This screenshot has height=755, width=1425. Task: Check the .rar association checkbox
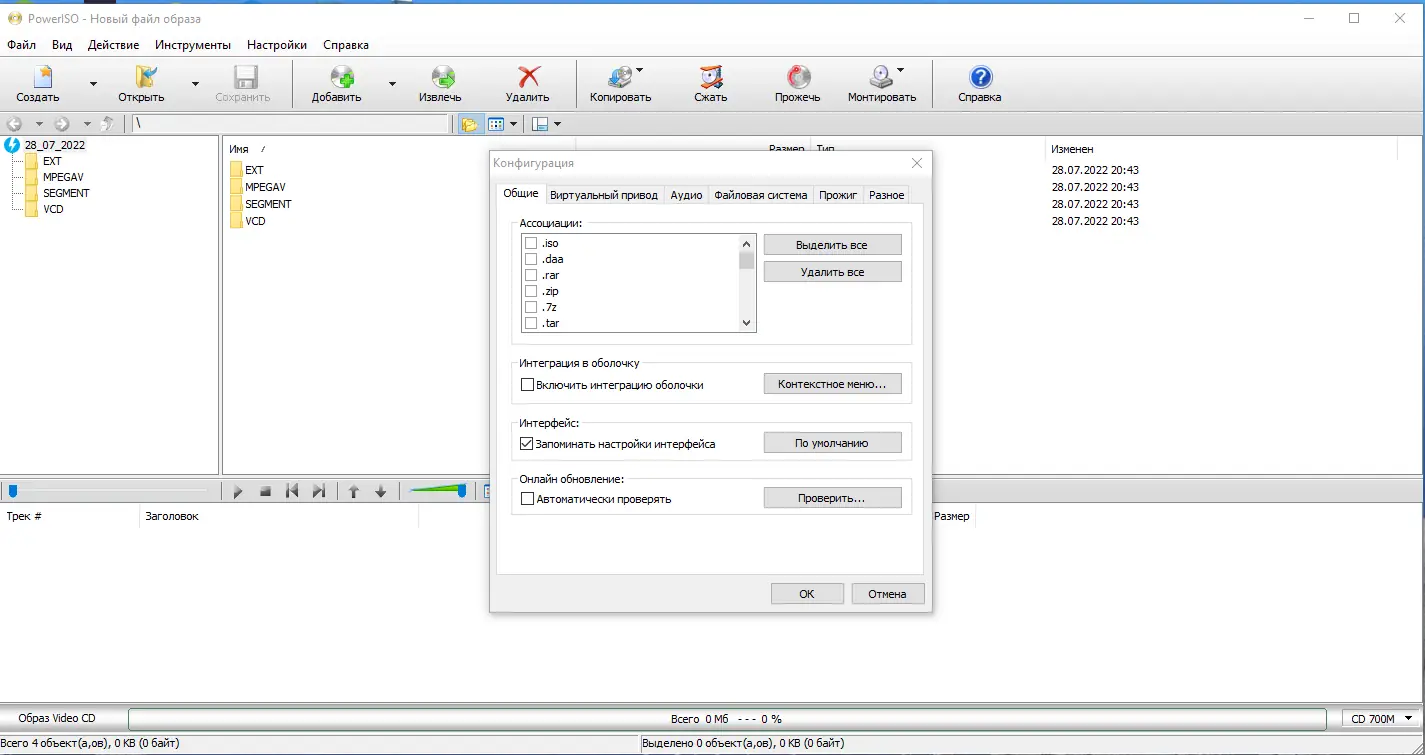click(x=531, y=275)
